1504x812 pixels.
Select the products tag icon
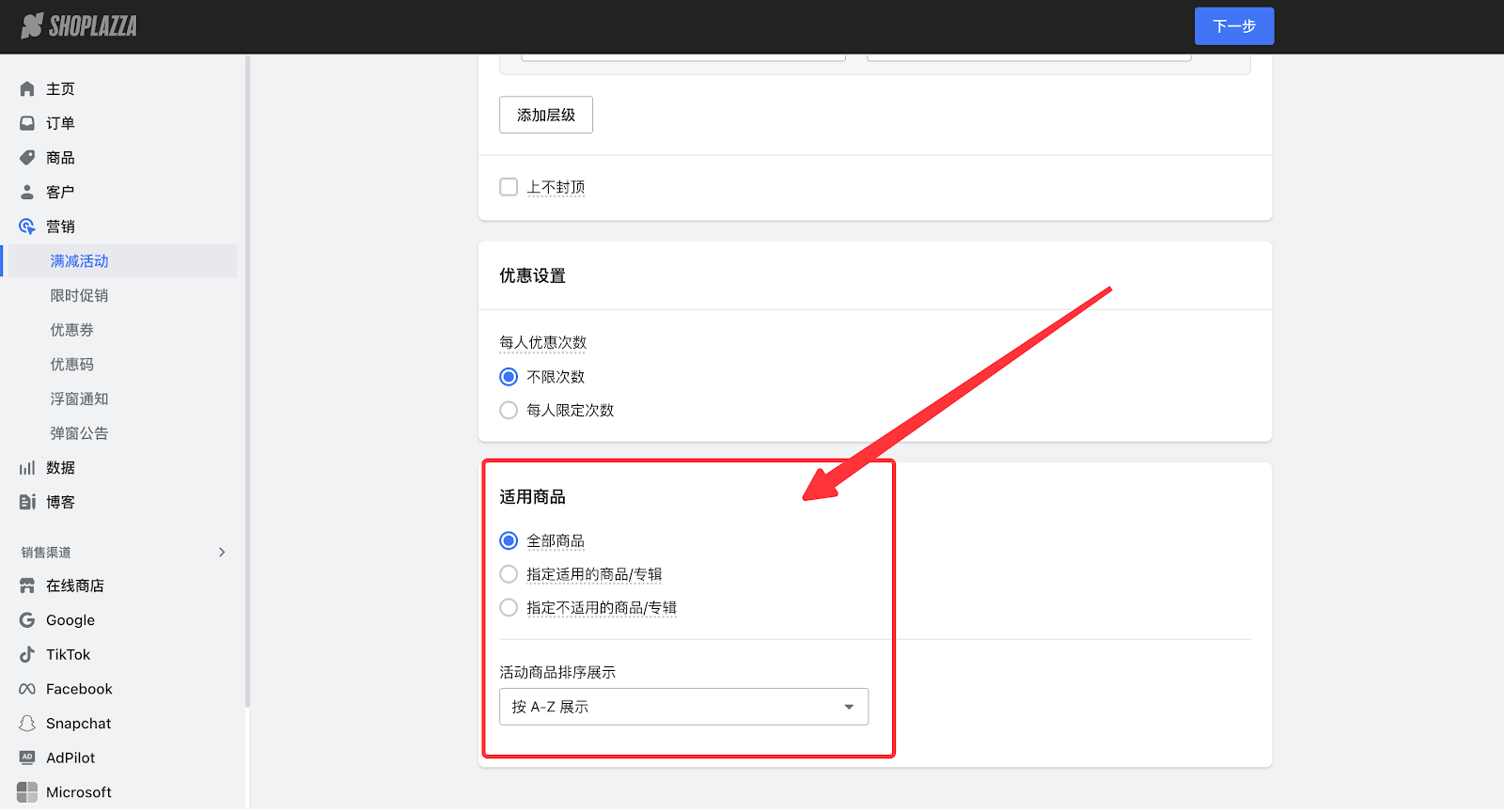click(27, 158)
